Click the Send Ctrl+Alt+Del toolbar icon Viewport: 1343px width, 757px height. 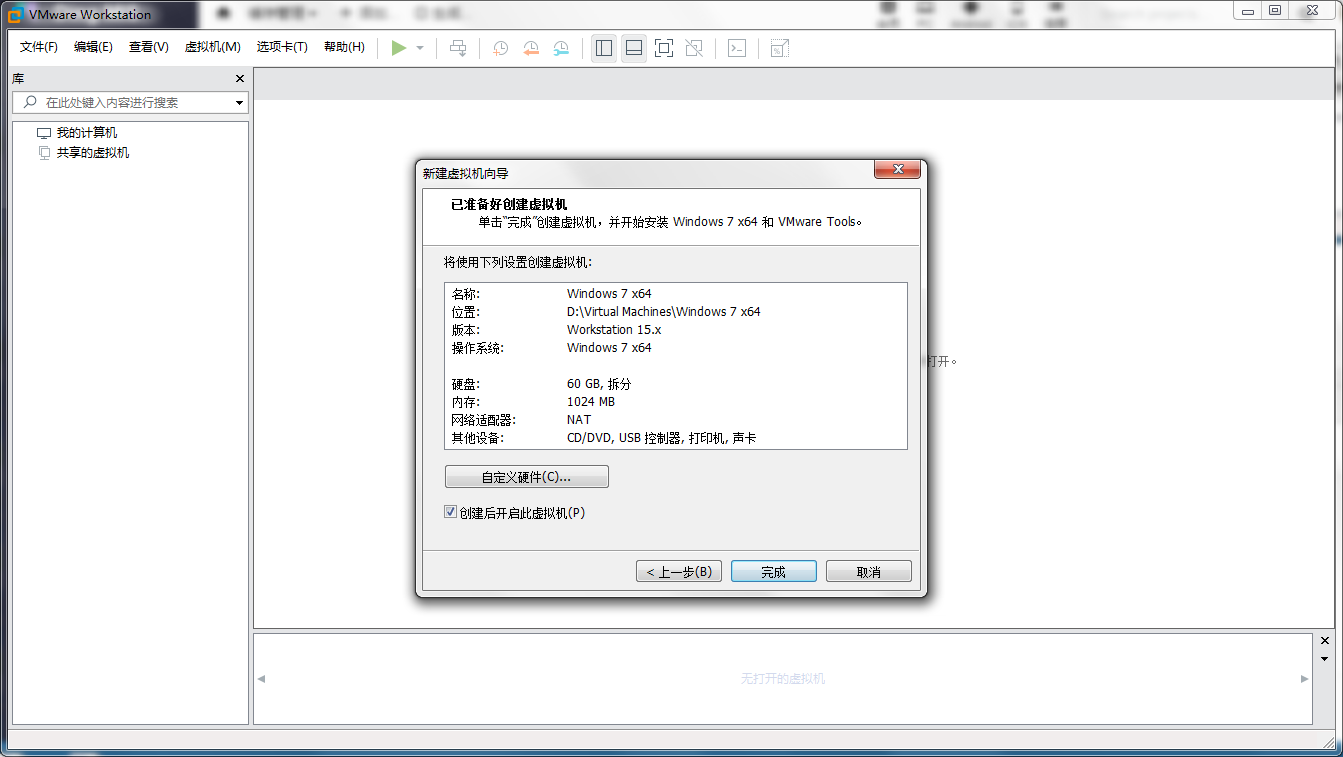coord(459,48)
